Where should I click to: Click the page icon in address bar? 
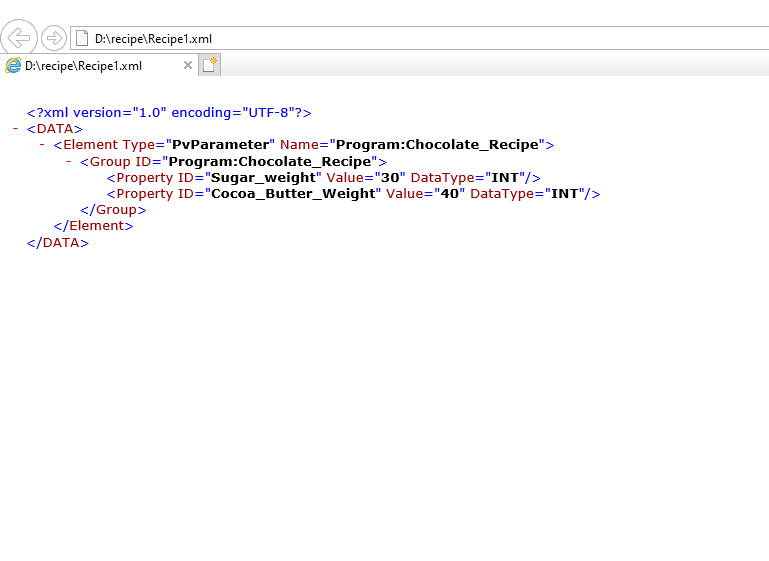tap(82, 38)
